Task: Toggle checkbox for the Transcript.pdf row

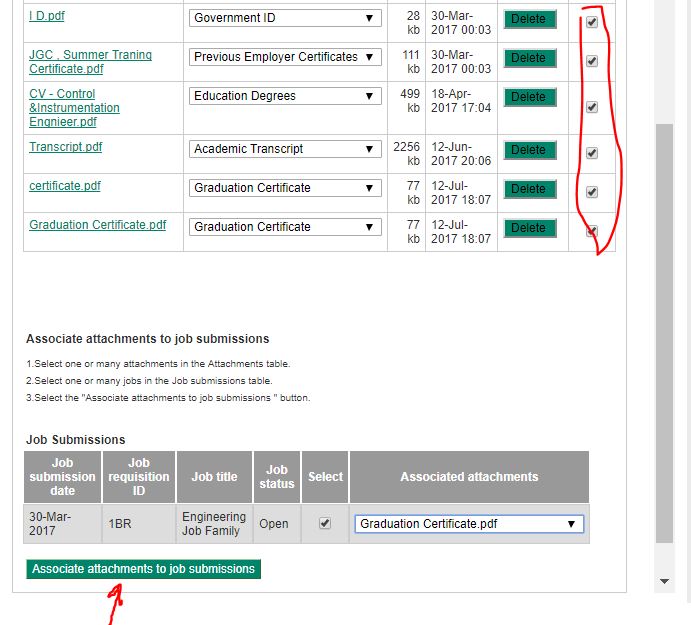Action: [x=592, y=153]
